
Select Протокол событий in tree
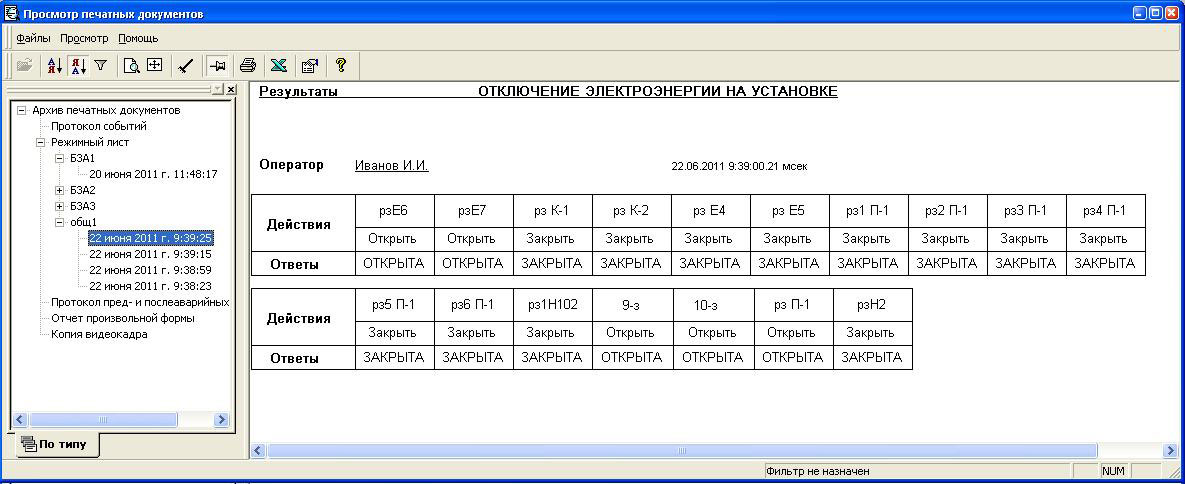[99, 126]
